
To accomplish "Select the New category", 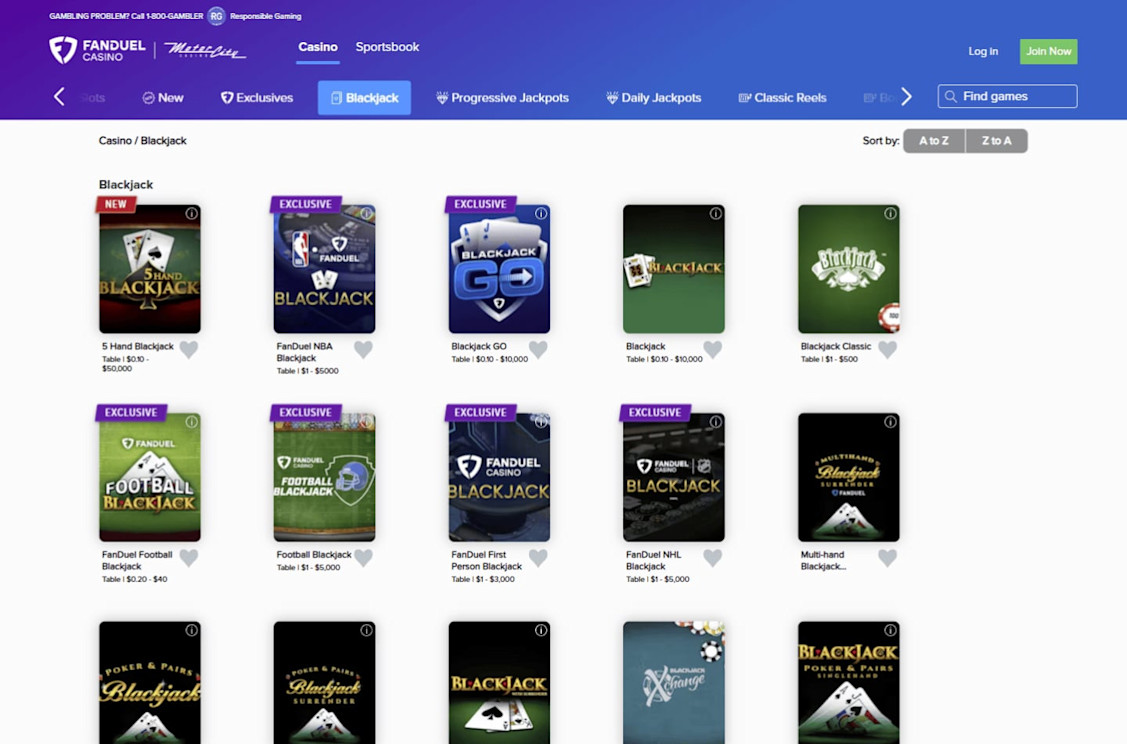I will [x=162, y=98].
